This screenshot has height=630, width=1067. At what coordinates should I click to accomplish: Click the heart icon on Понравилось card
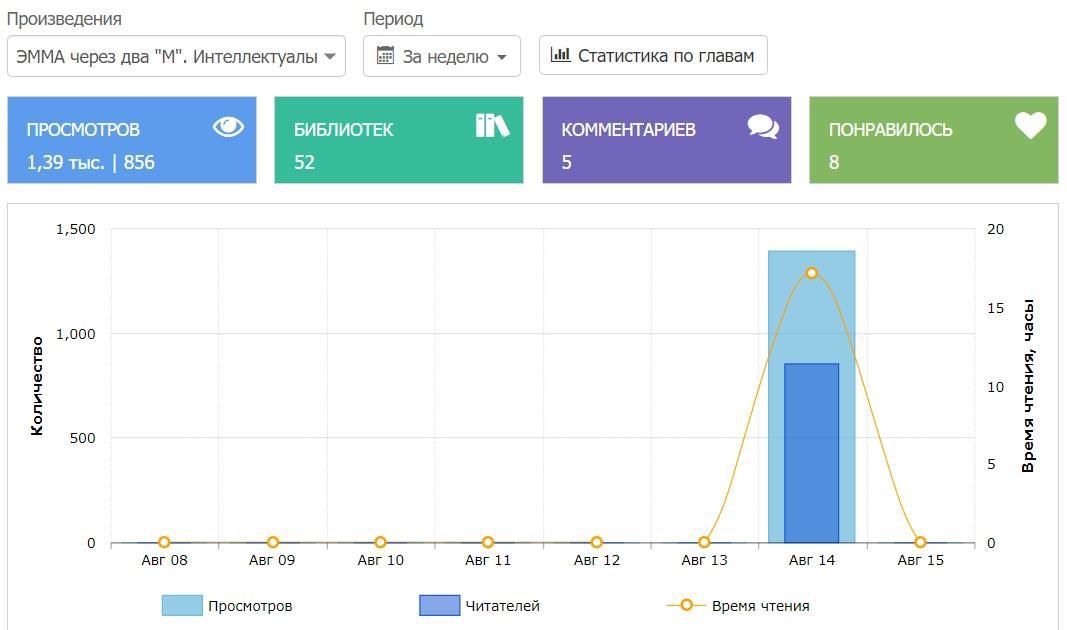pyautogui.click(x=1030, y=126)
